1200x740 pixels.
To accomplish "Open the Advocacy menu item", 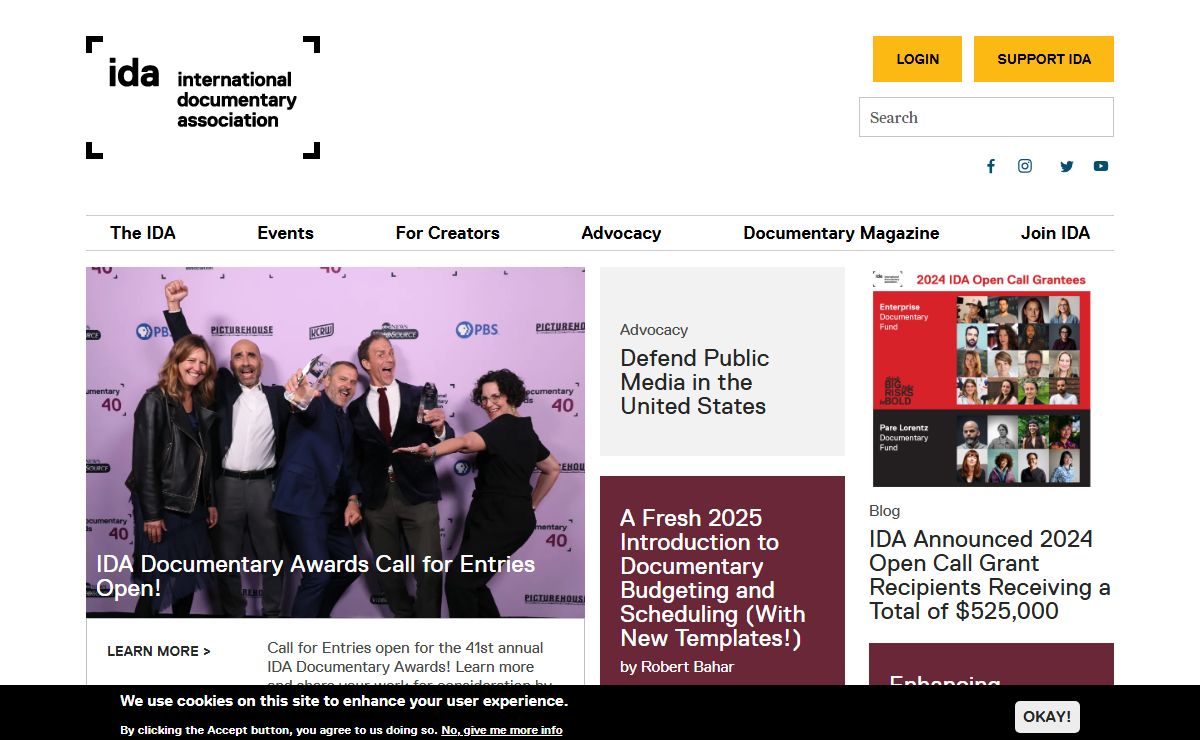I will click(621, 233).
